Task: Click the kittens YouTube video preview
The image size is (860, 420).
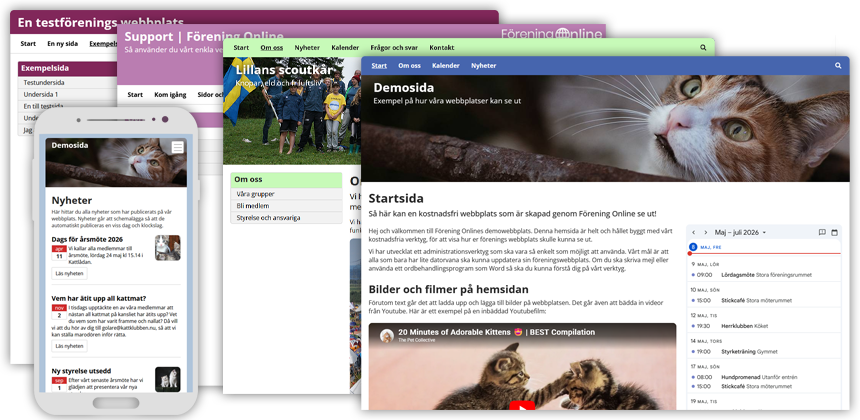Action: click(x=522, y=366)
